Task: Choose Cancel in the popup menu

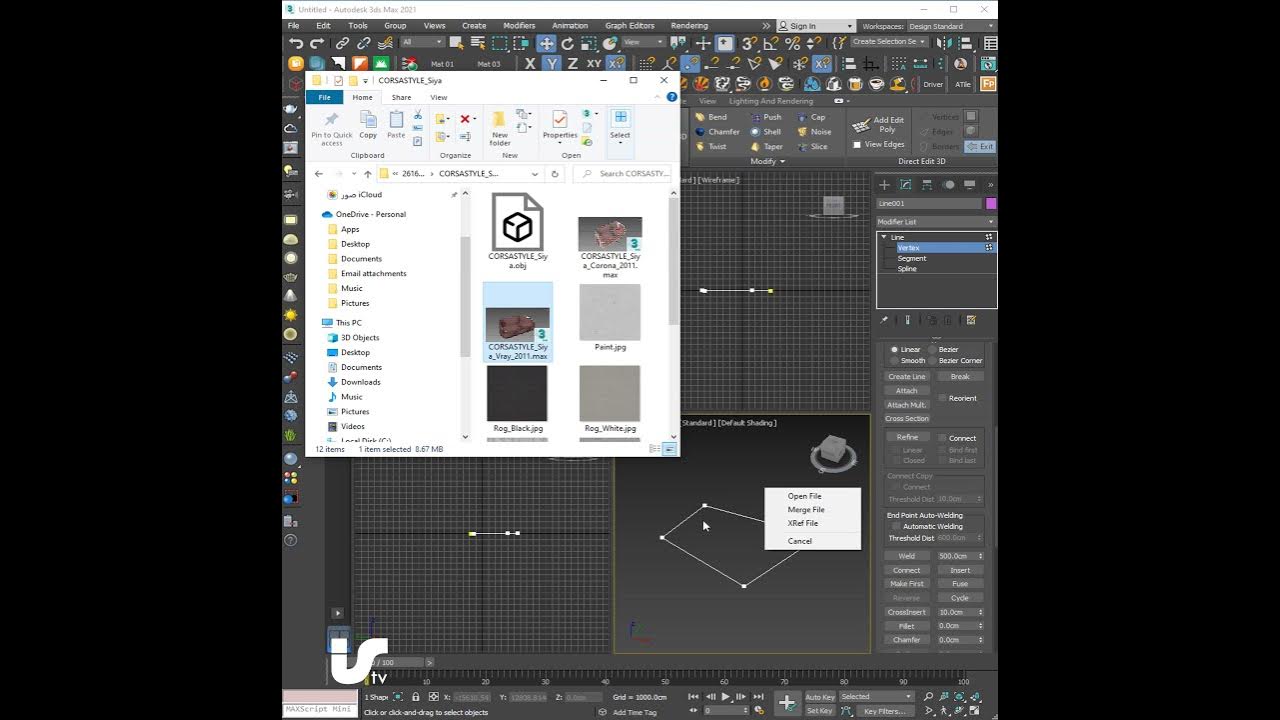Action: (800, 541)
